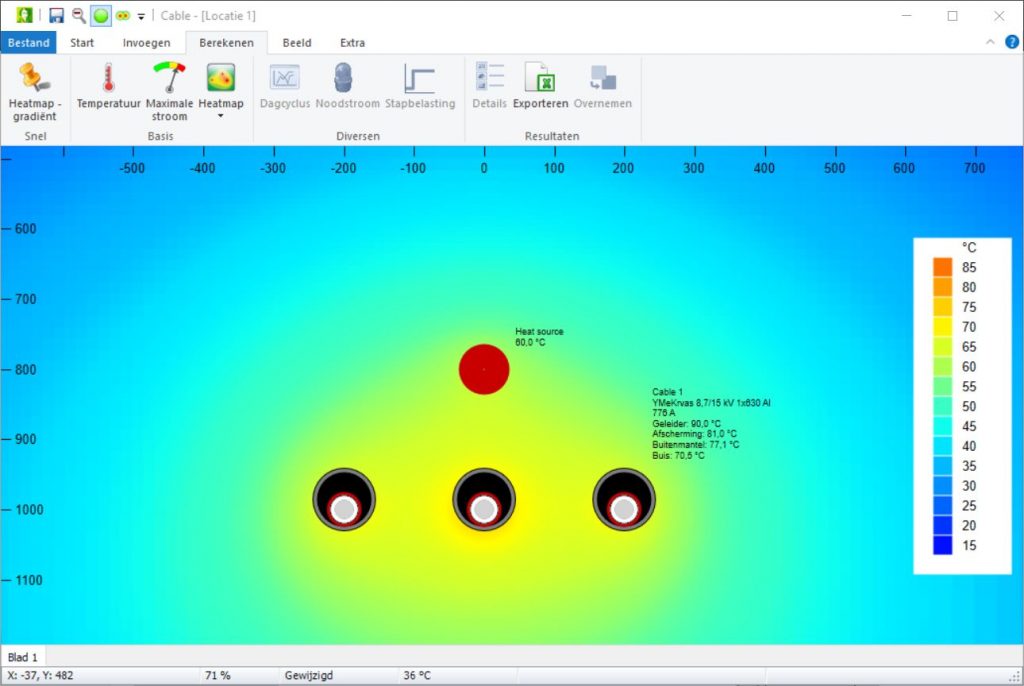Screen dimensions: 1024x686
Task: Collapse the ribbon with the chevron
Action: (x=990, y=42)
